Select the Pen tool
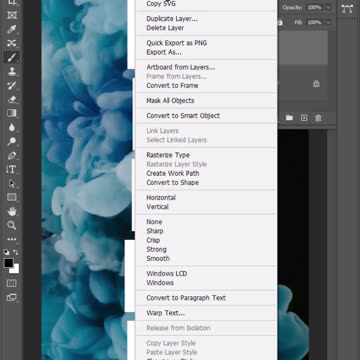 12,155
